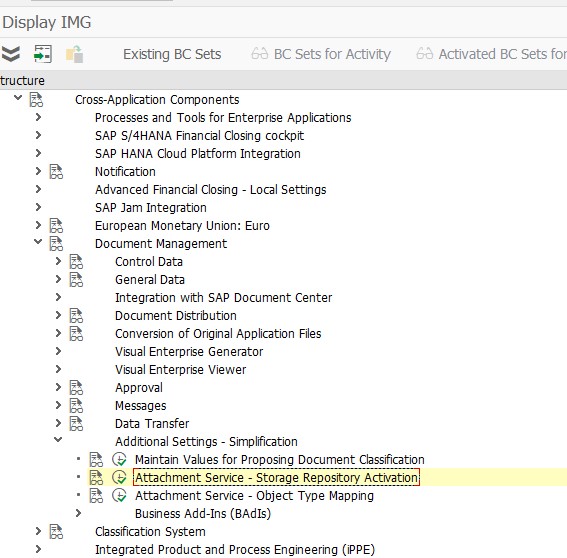Screen dimensions: 567x558
Task: Select Visual Enterprise Viewer tree item
Action: 180,370
